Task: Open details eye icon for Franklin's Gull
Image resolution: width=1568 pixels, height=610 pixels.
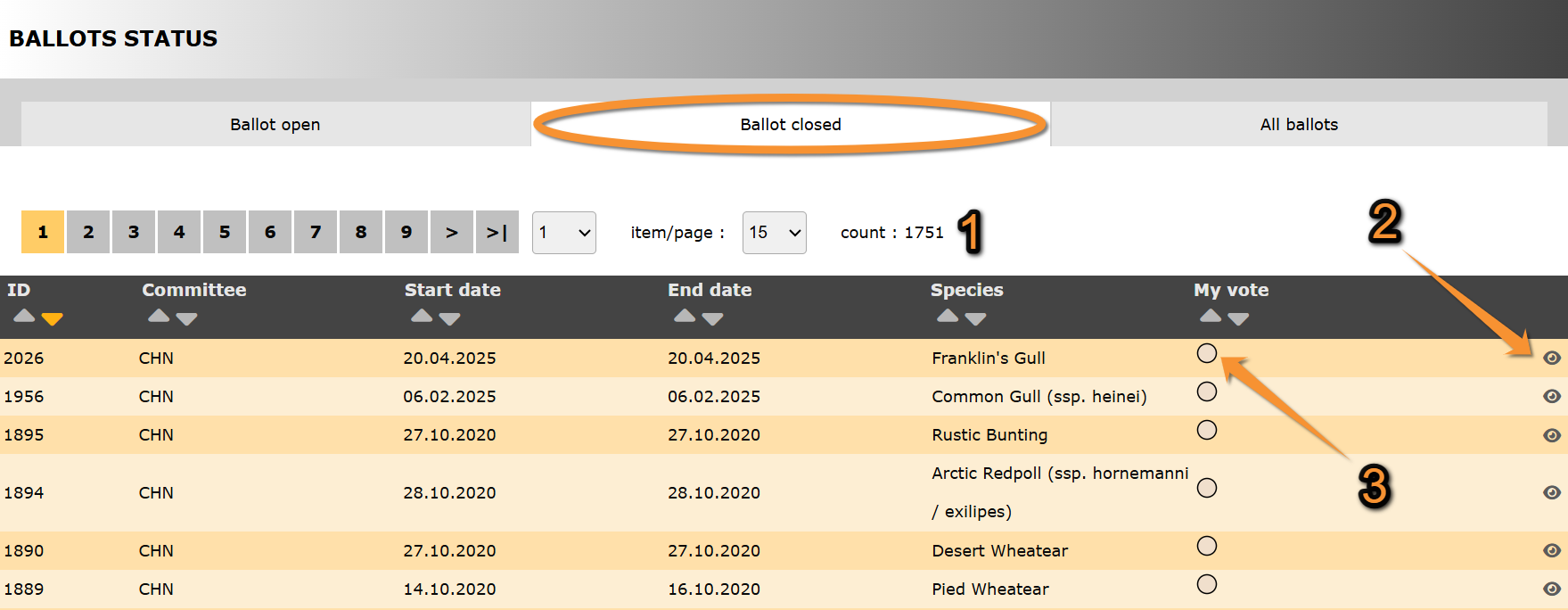Action: (x=1551, y=358)
